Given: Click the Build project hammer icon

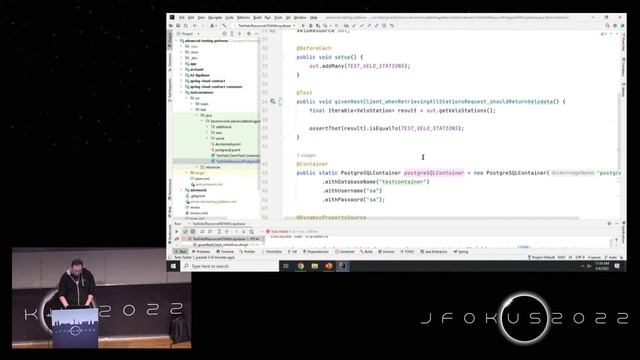Looking at the screenshot, I should pyautogui.click(x=224, y=26).
